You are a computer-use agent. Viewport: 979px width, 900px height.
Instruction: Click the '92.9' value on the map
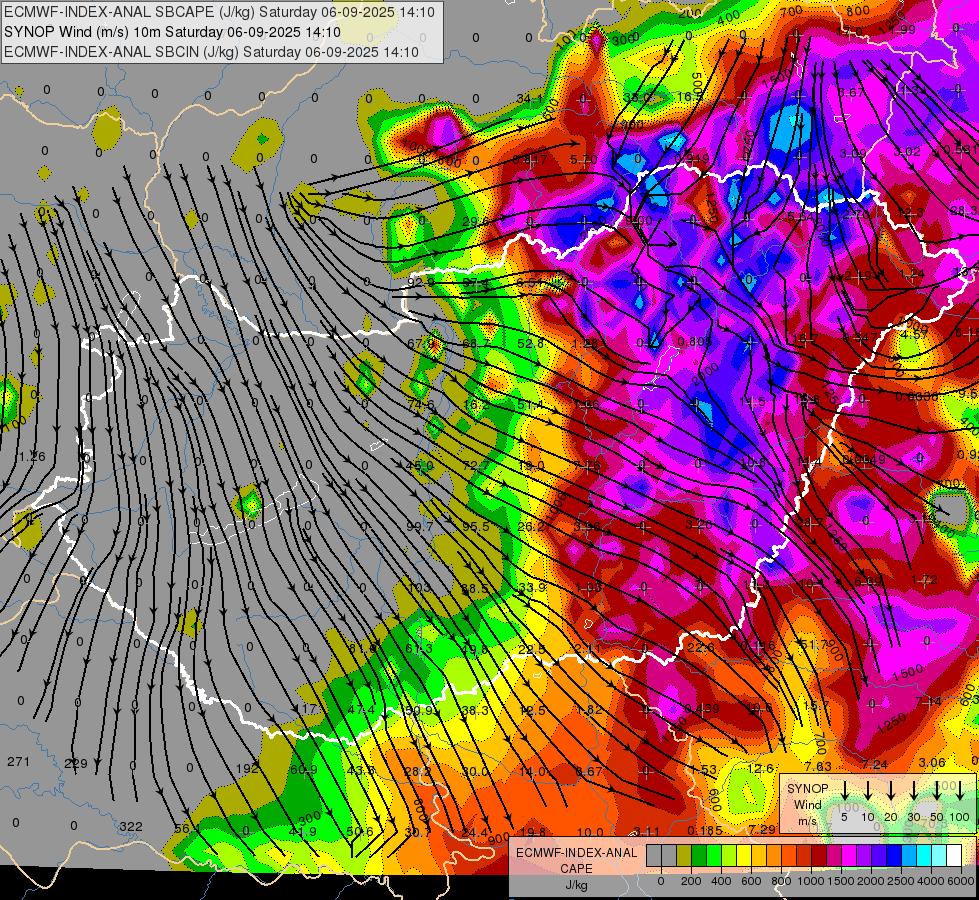[x=421, y=282]
